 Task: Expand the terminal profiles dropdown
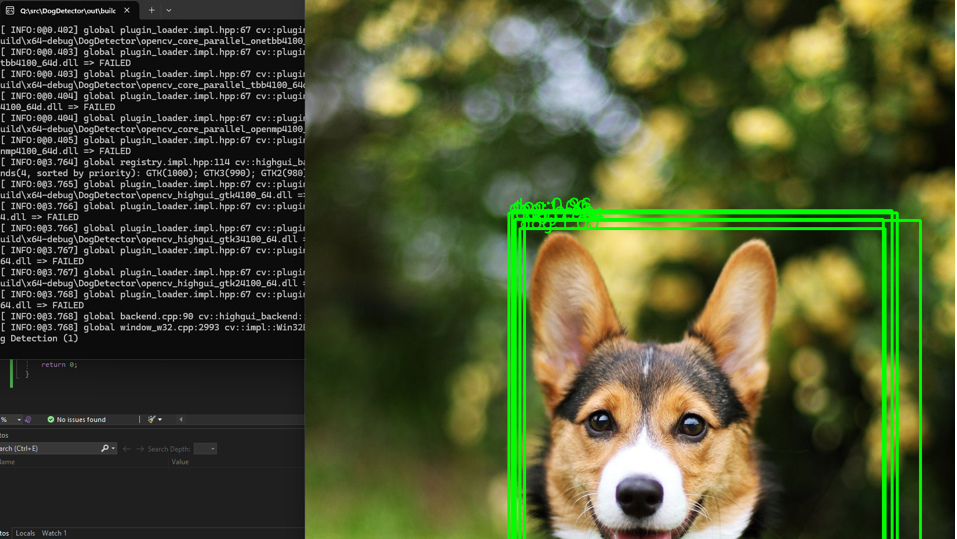coord(169,11)
